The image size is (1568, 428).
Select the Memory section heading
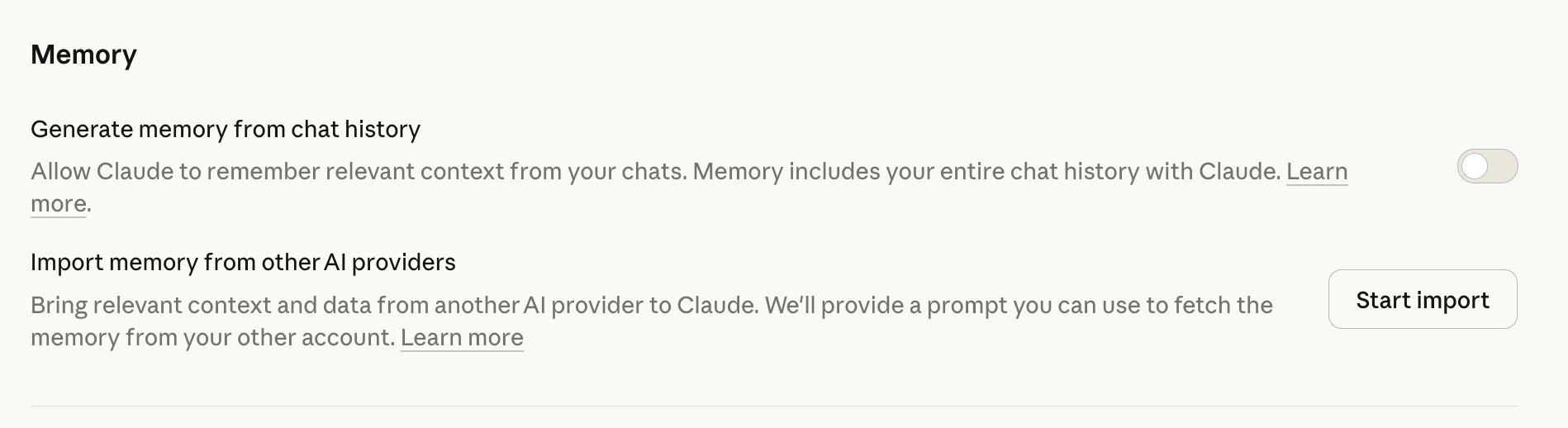83,55
